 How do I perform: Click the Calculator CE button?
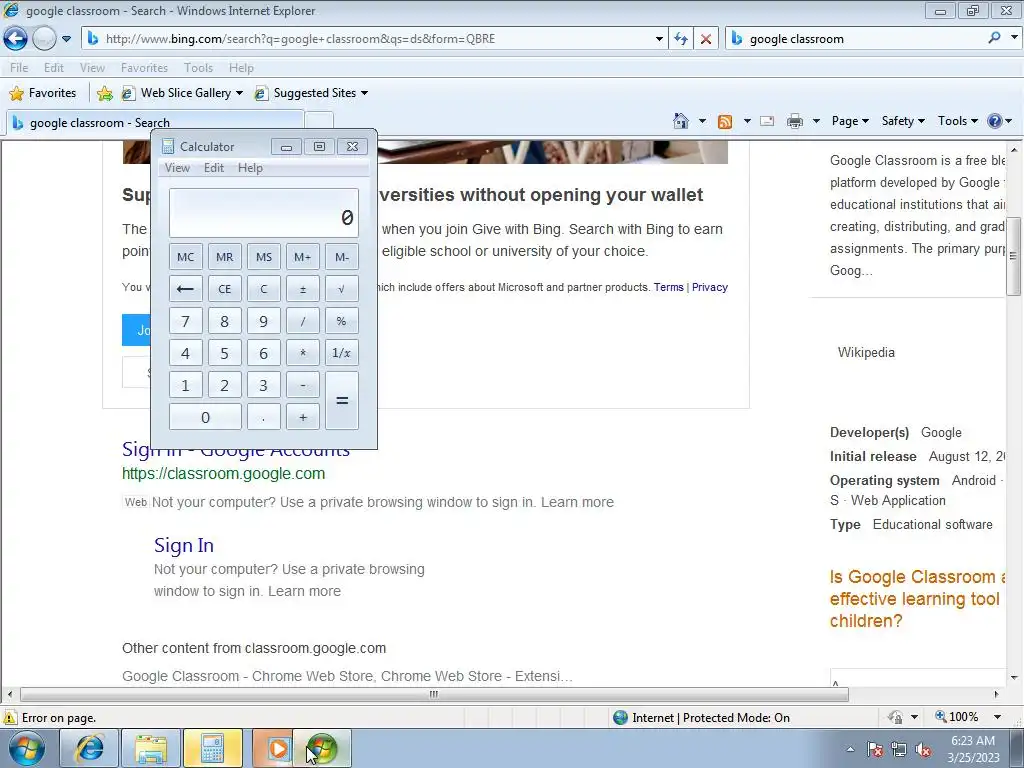(225, 289)
